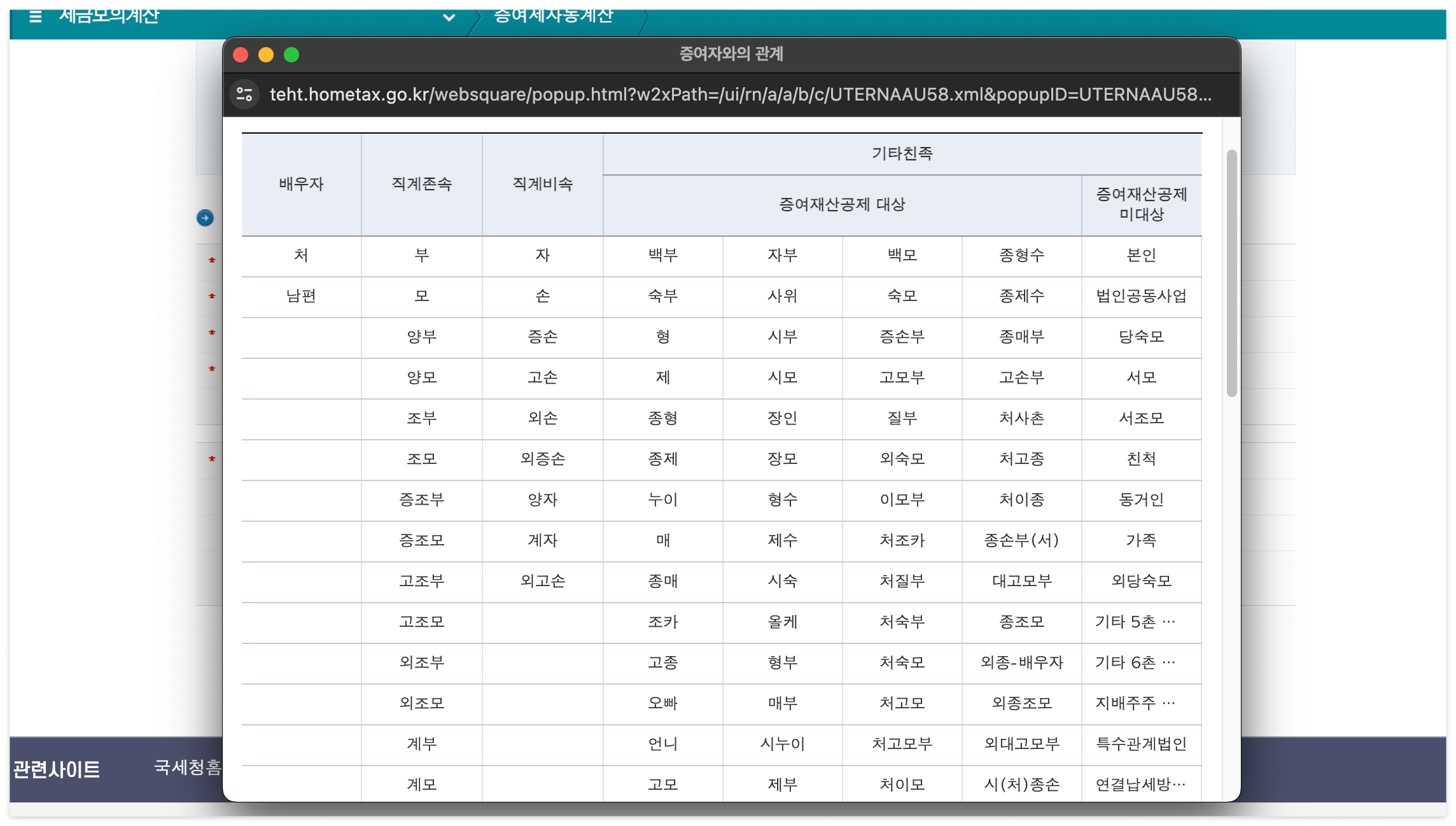The height and width of the screenshot is (826, 1456).
Task: Maximize popup with green button
Action: [x=291, y=55]
